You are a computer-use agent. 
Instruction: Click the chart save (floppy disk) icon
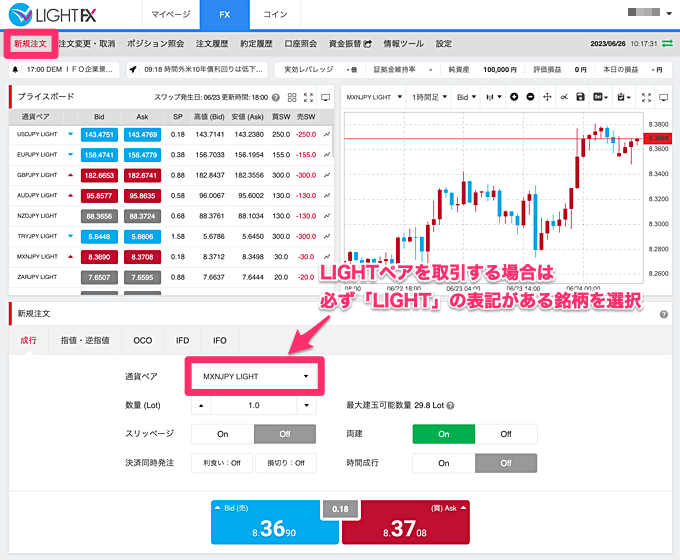[x=580, y=97]
